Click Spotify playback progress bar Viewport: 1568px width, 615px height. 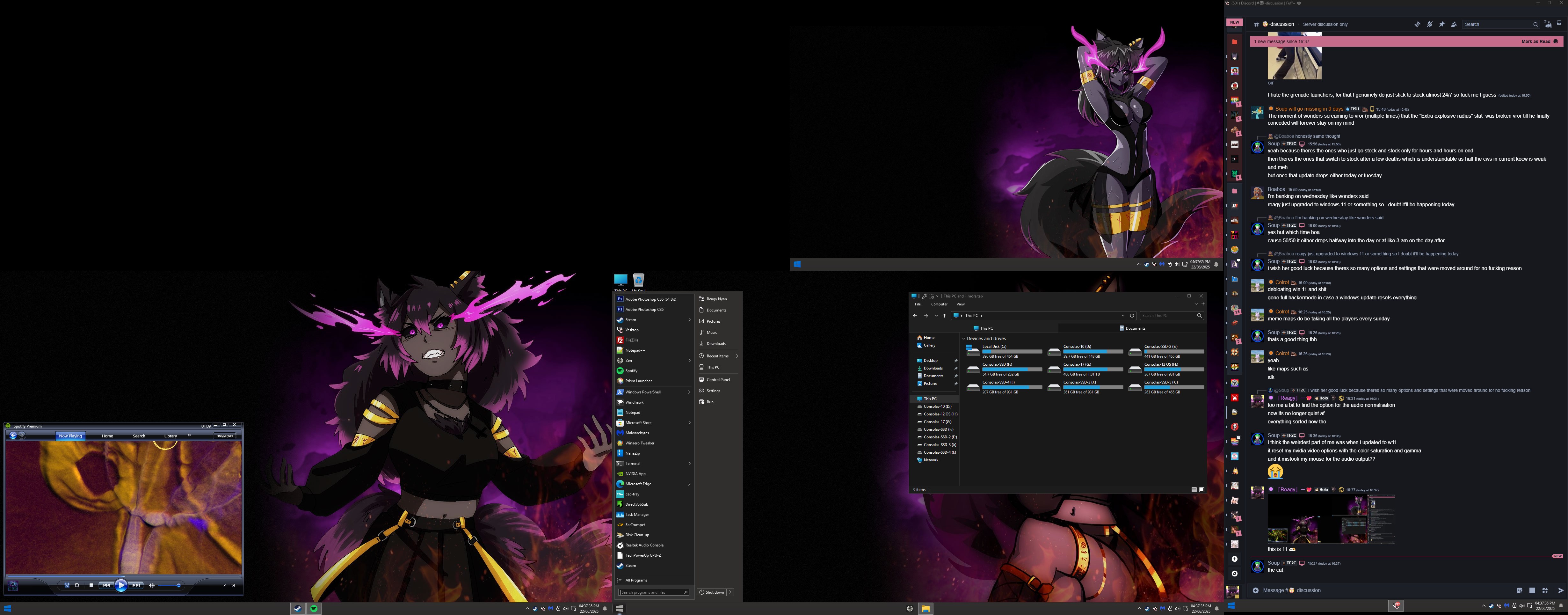(x=124, y=575)
